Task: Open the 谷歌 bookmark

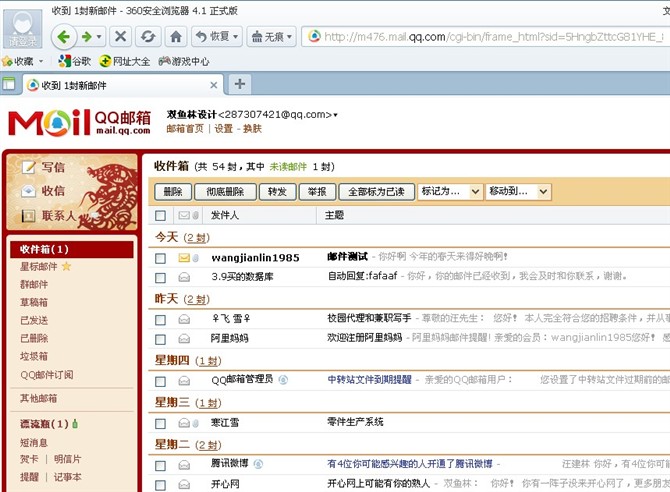Action: (x=74, y=62)
